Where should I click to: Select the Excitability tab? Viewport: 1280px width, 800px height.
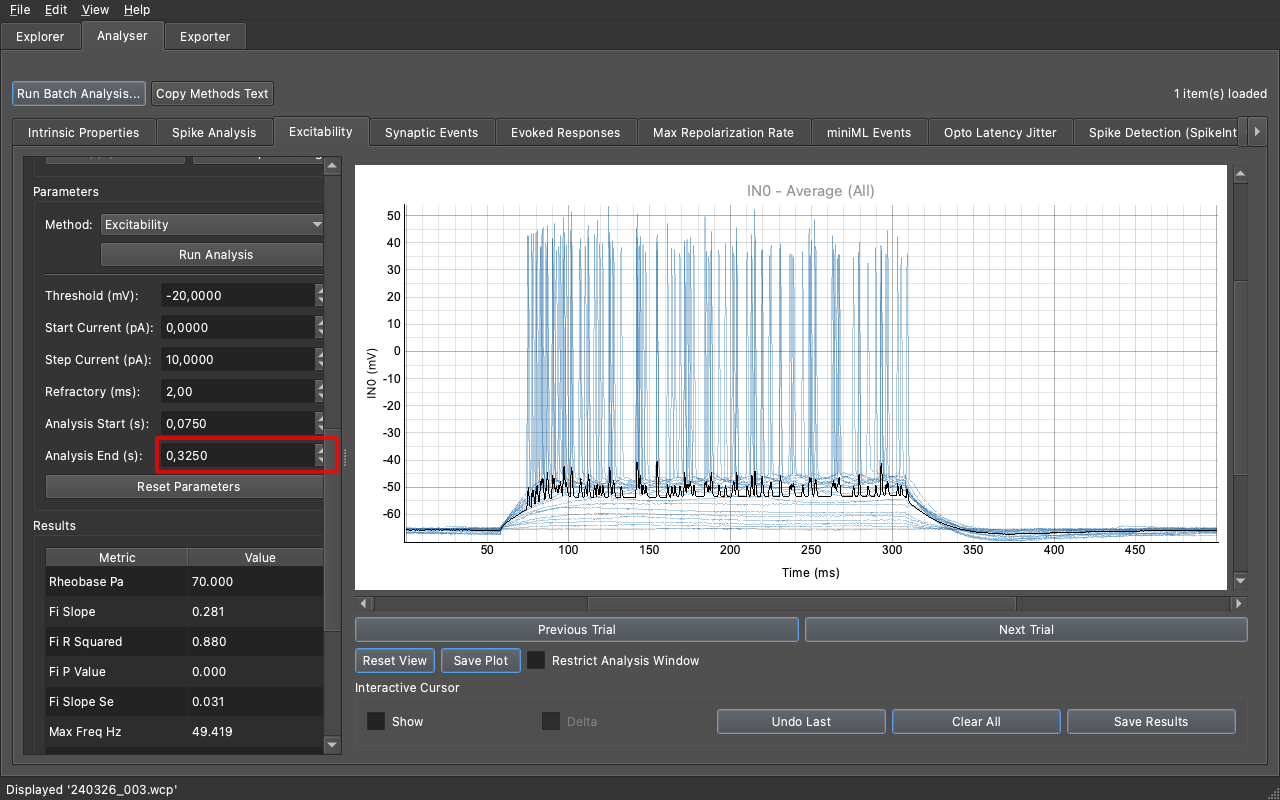(321, 131)
